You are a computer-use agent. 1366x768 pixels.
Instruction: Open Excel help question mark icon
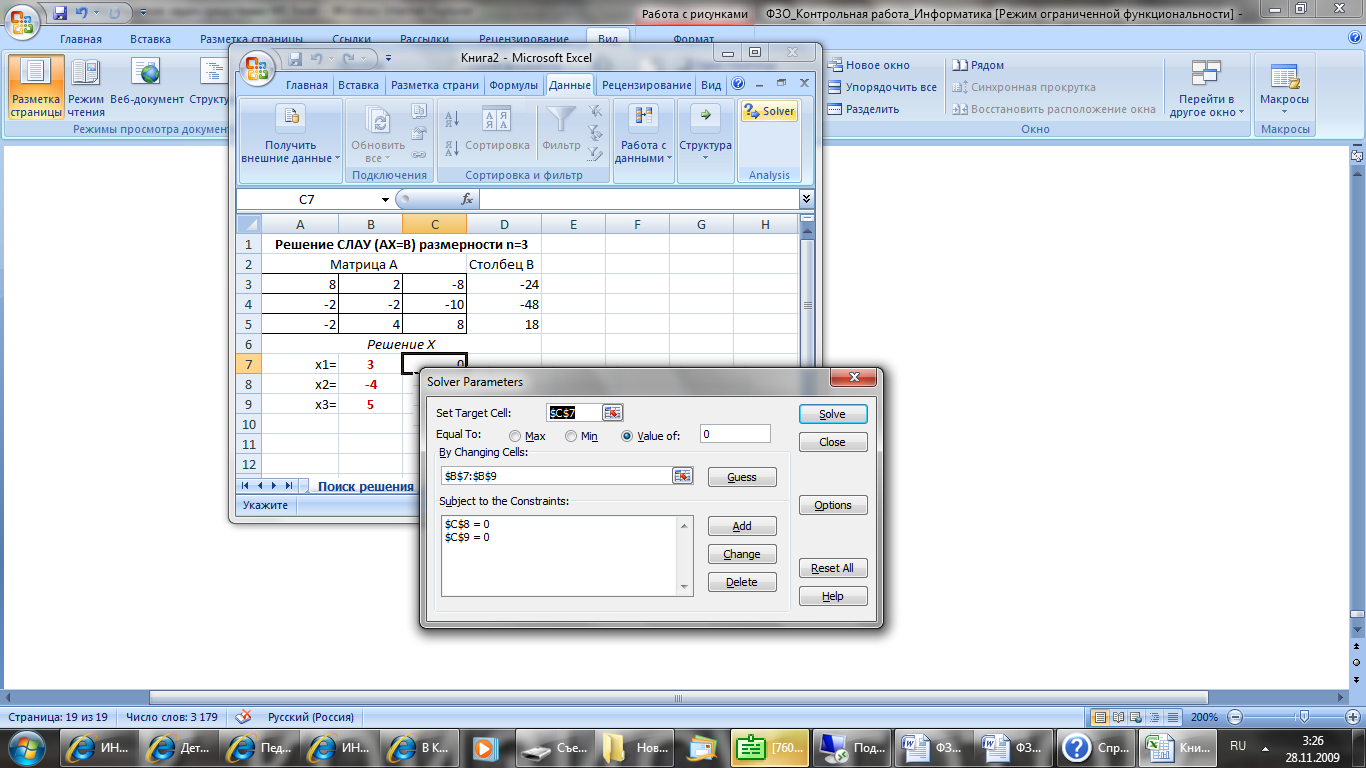tap(738, 85)
